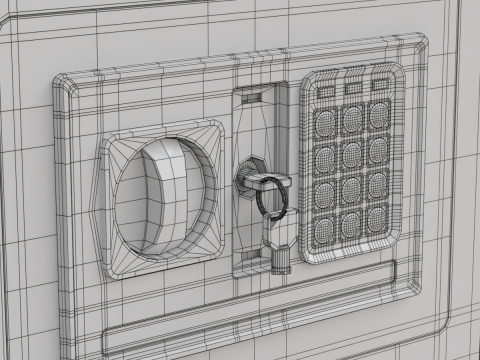Select the top-left keypad button
480x360 pixels.
click(325, 123)
